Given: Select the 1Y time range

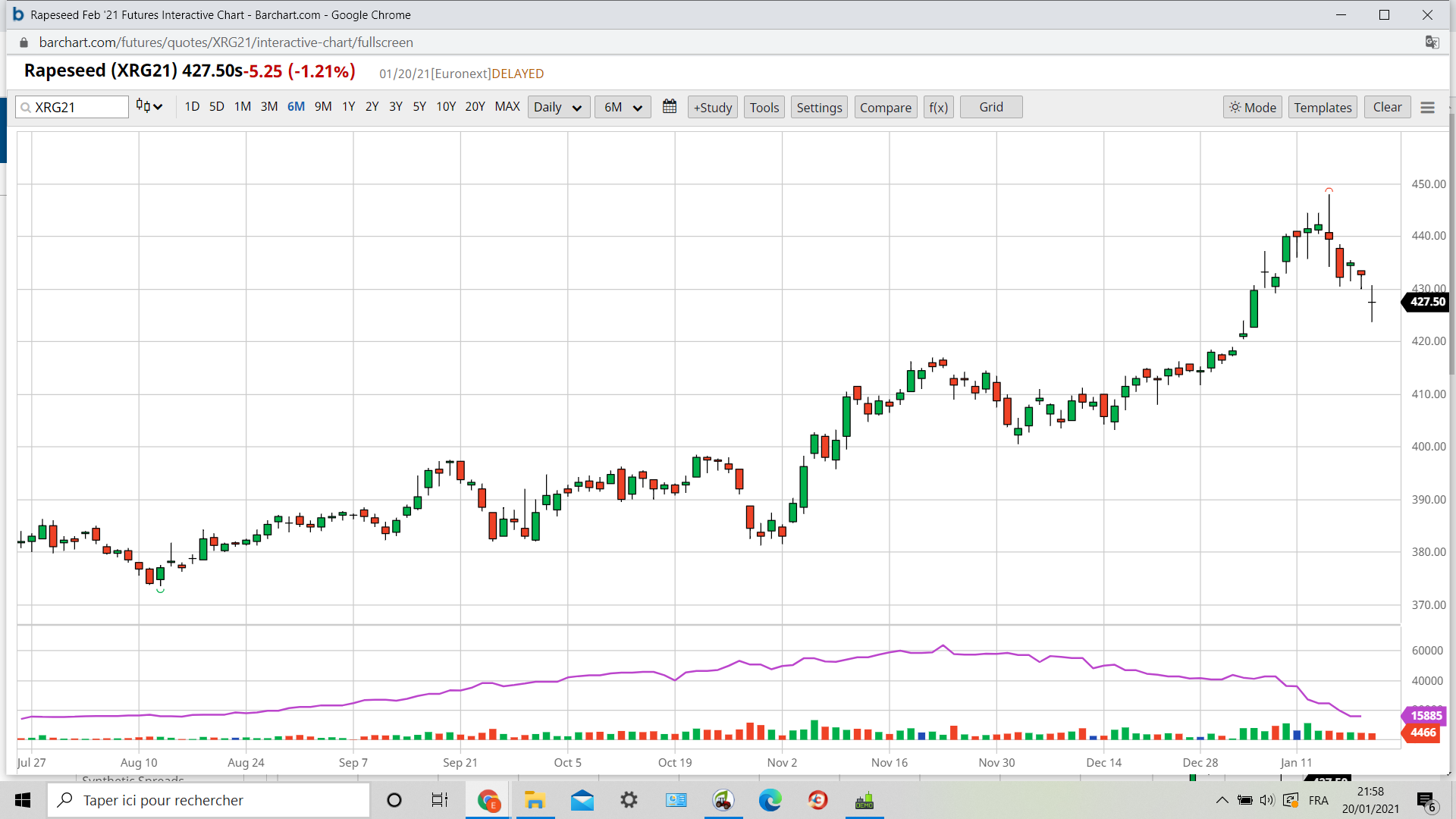Looking at the screenshot, I should (348, 107).
